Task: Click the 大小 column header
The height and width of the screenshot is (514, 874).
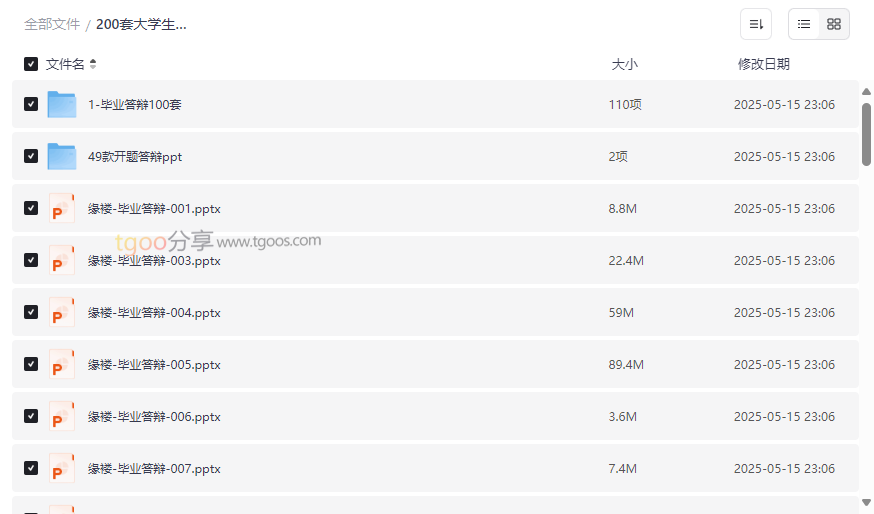Action: pyautogui.click(x=624, y=64)
